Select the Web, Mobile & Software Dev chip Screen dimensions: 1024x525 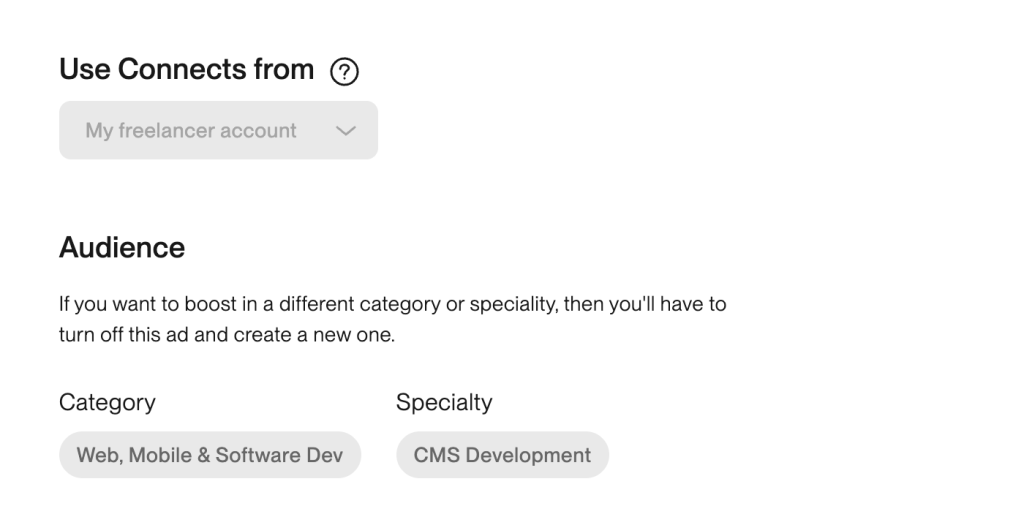point(210,455)
